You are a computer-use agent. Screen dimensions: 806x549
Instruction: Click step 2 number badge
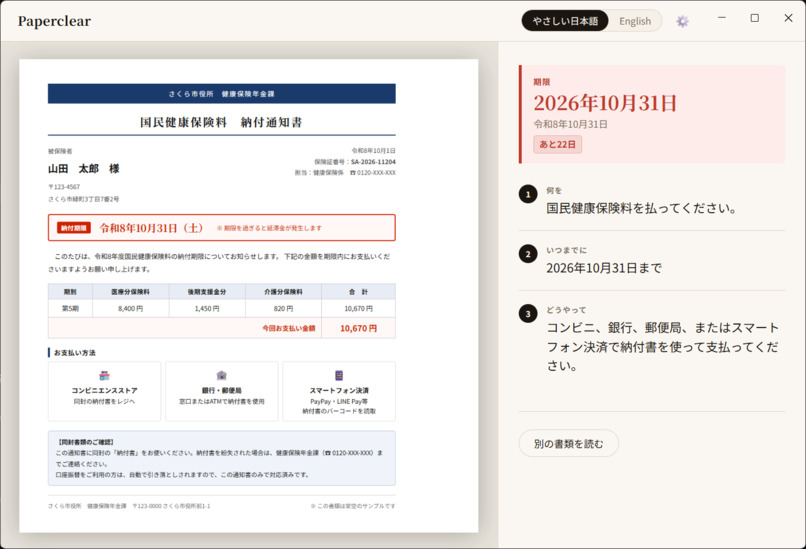[528, 254]
